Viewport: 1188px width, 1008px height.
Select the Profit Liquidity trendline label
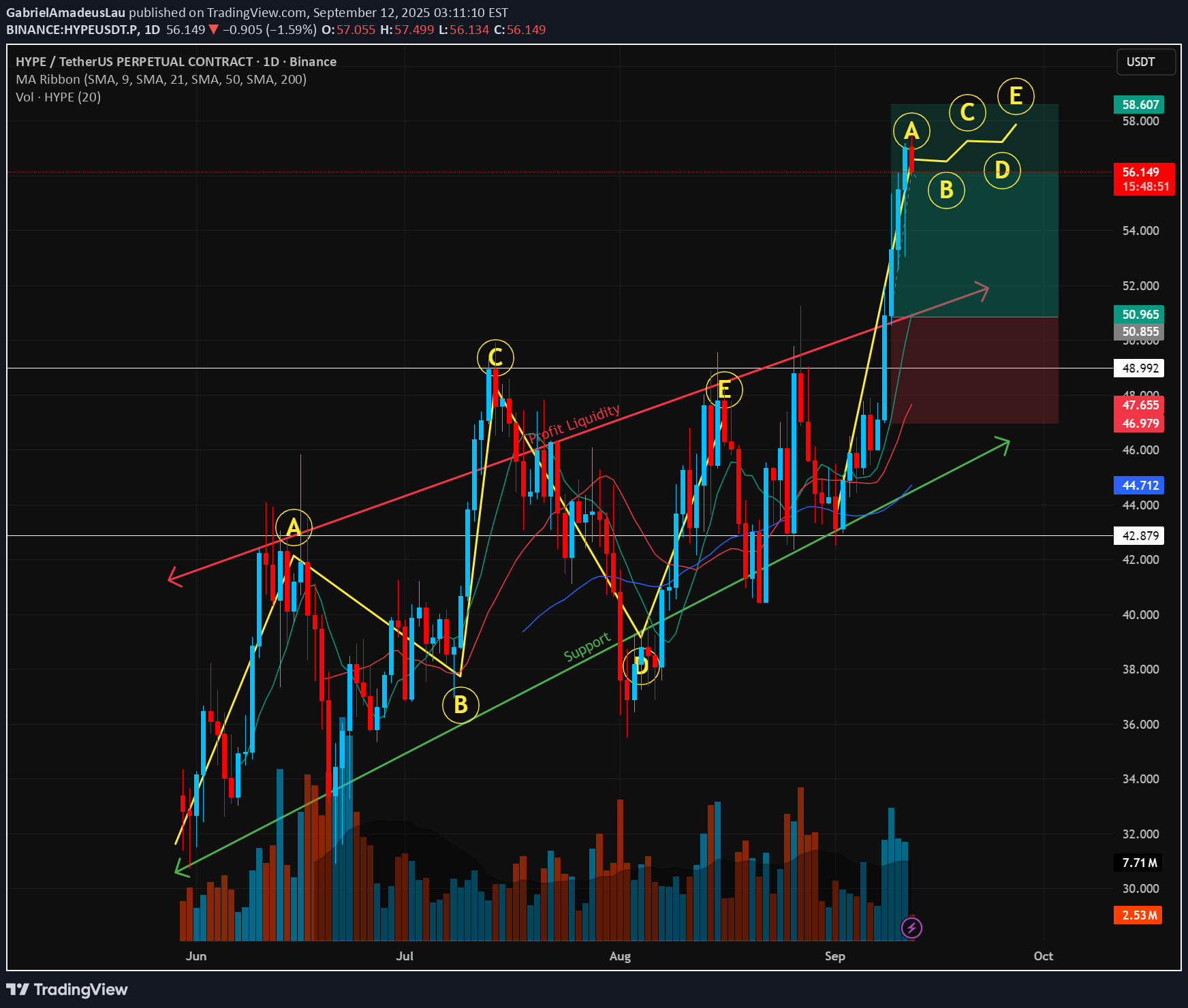pyautogui.click(x=574, y=424)
